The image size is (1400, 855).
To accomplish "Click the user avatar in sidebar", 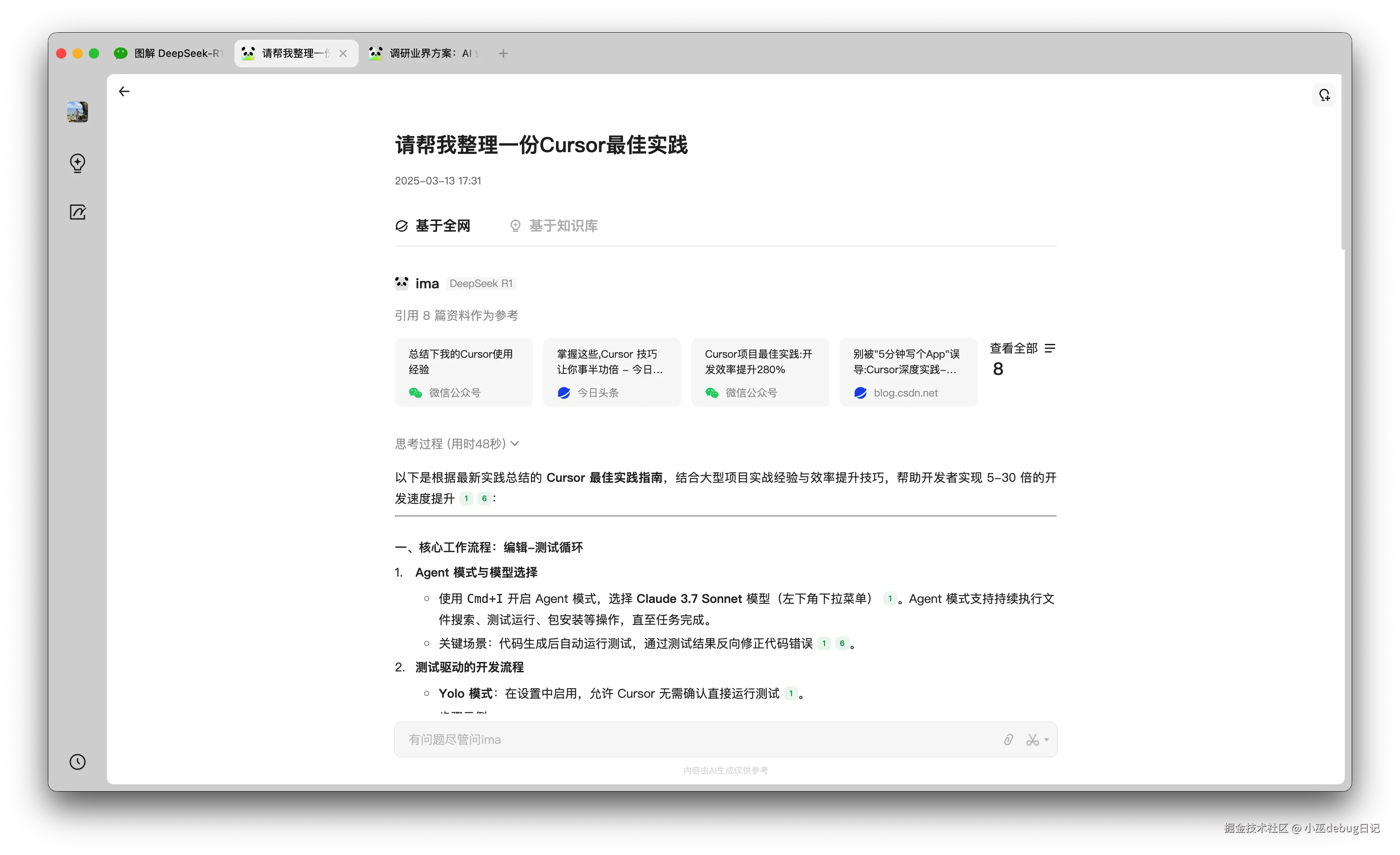I will coord(78,112).
